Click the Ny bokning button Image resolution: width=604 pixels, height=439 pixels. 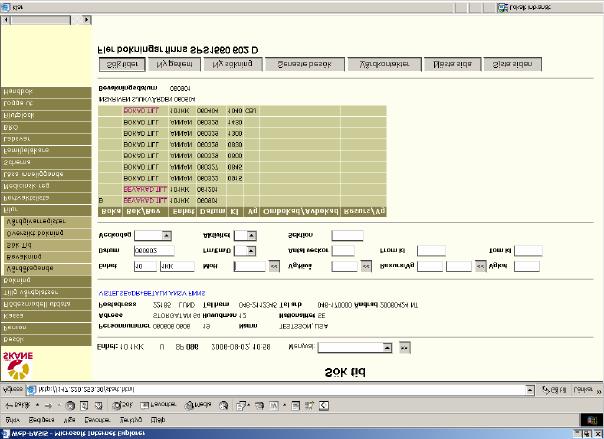[x=233, y=64]
